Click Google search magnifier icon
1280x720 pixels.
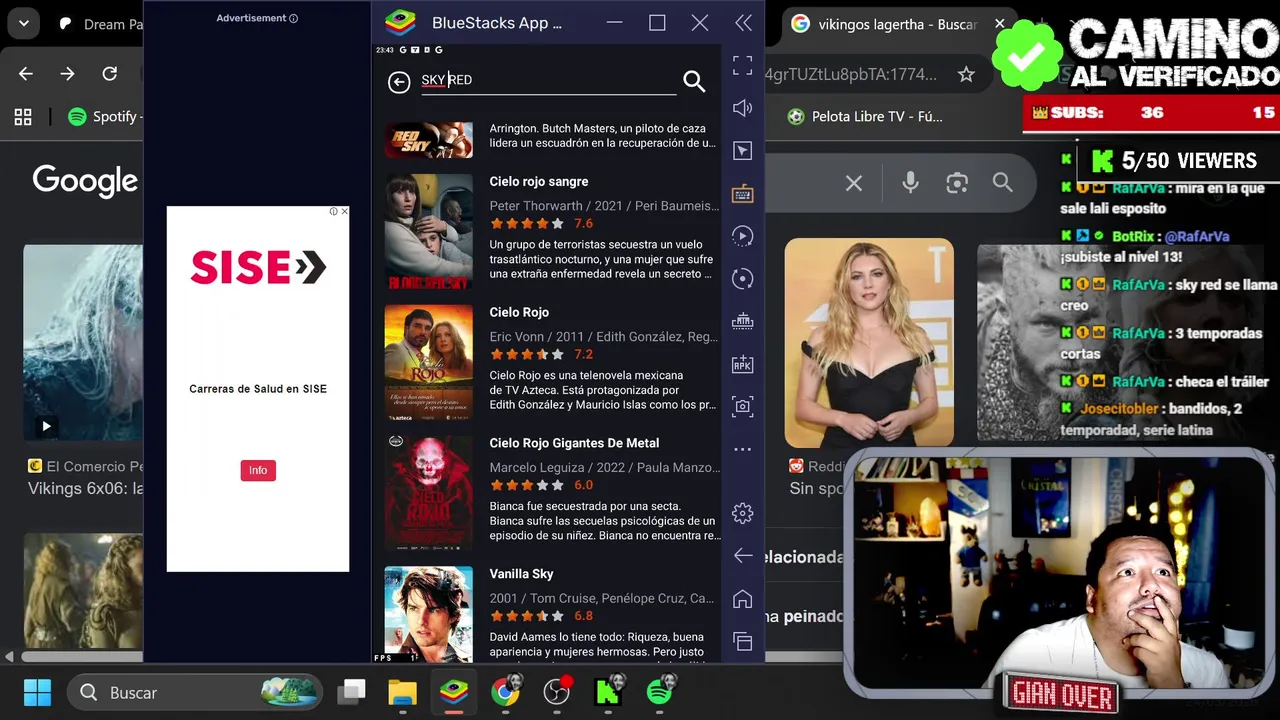1003,182
